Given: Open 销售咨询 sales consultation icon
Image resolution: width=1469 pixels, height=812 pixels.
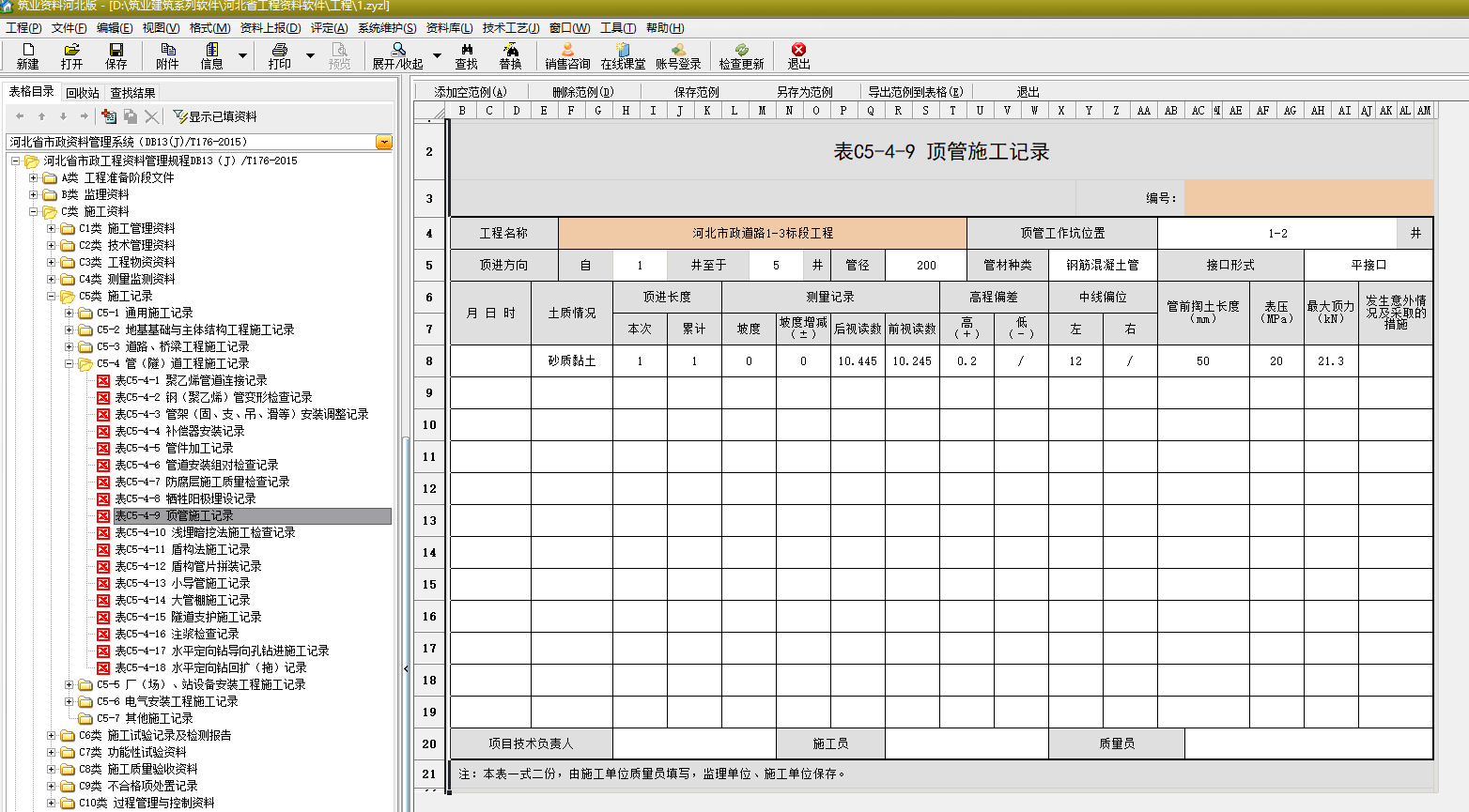Looking at the screenshot, I should coord(567,55).
